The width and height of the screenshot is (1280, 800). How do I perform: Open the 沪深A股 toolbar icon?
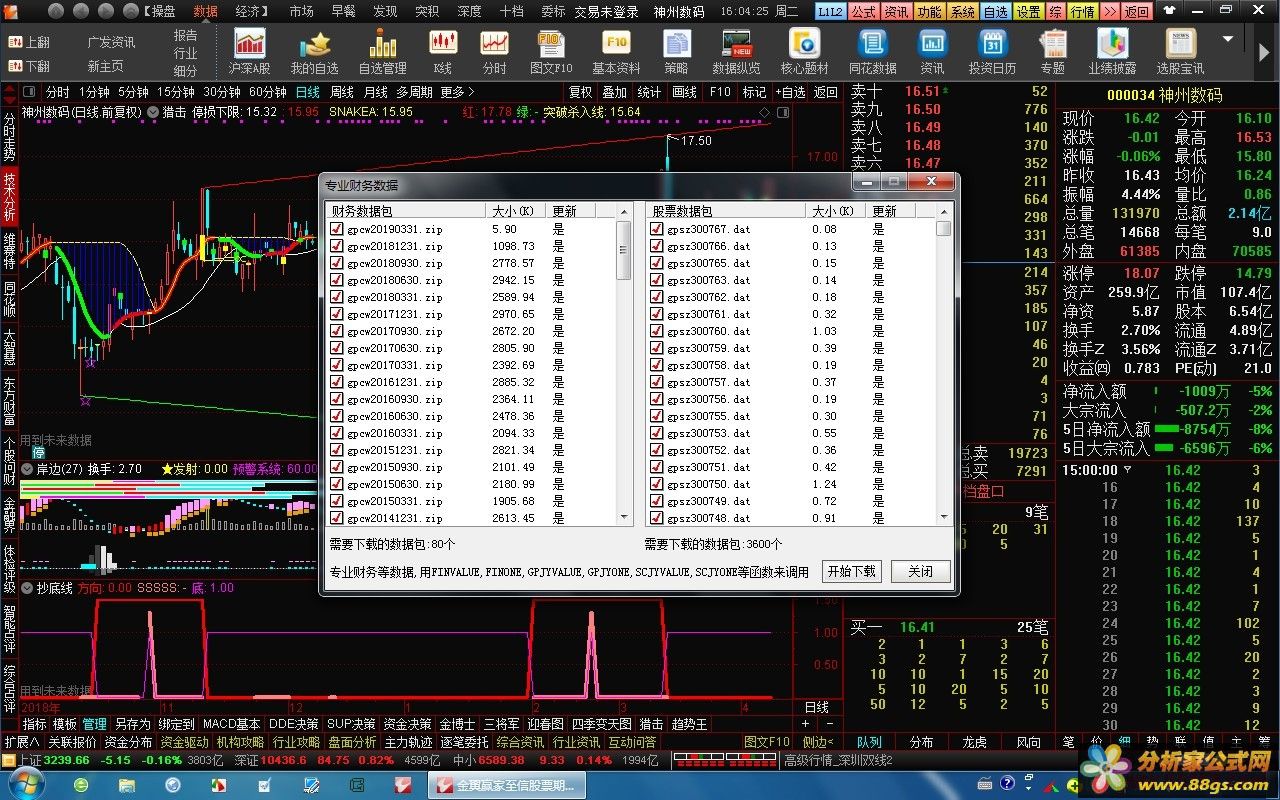(x=249, y=52)
